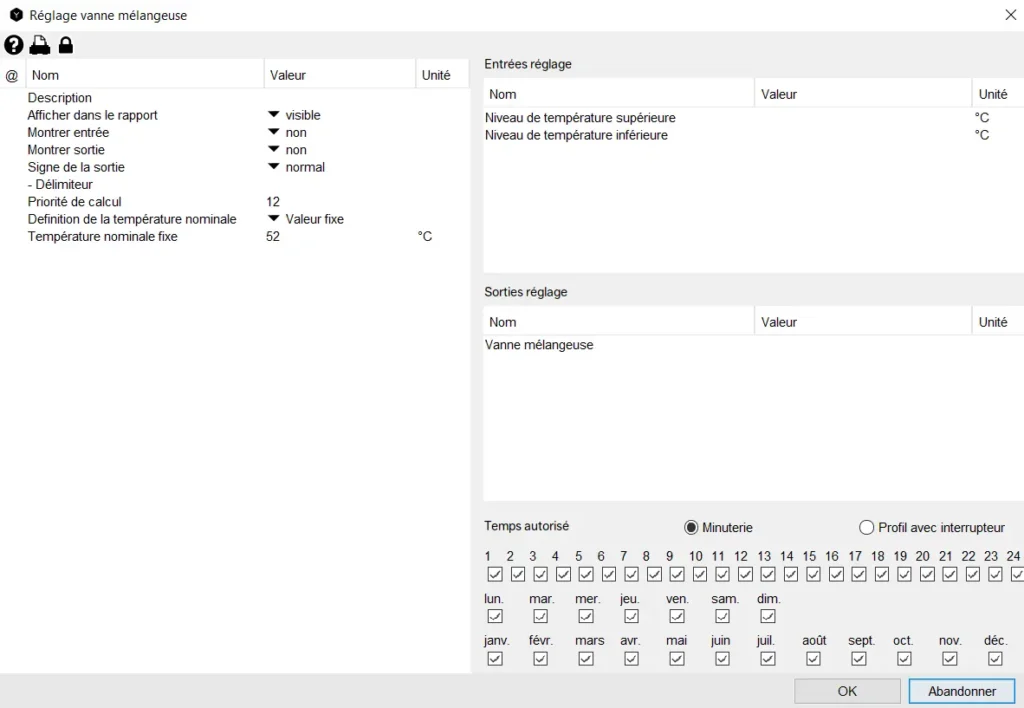Viewport: 1024px width, 708px height.
Task: Open the Signe de la sortie dropdown
Action: [x=273, y=167]
